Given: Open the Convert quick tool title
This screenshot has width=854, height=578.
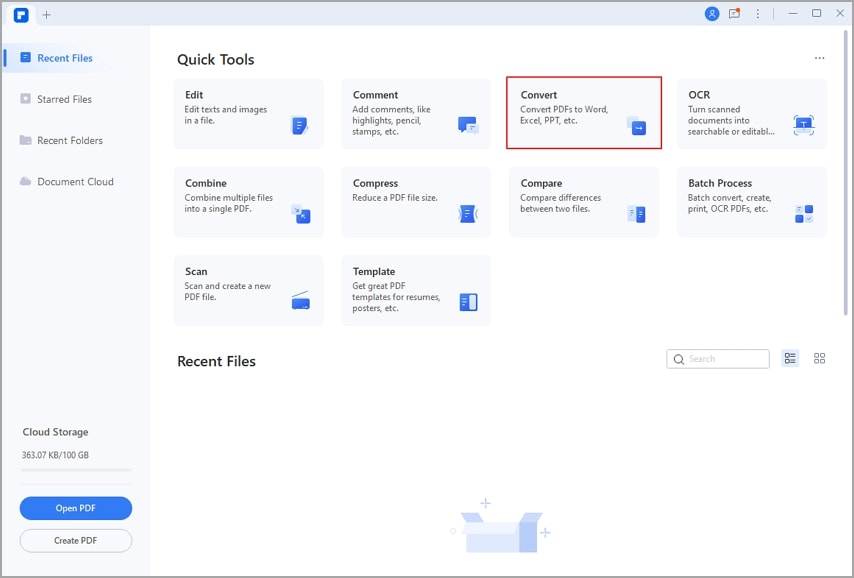Looking at the screenshot, I should [x=539, y=95].
